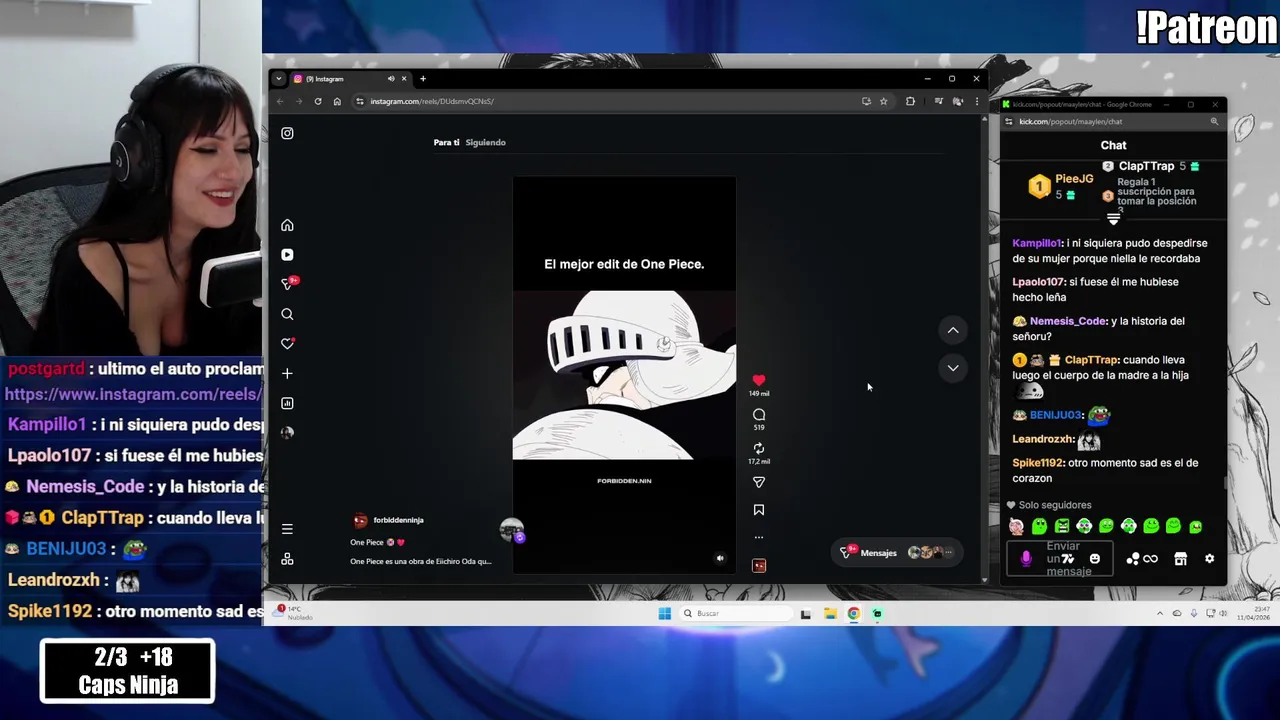Click ClapTTrap name in leaderboard
Screen dimensions: 1280x720
pos(1146,166)
